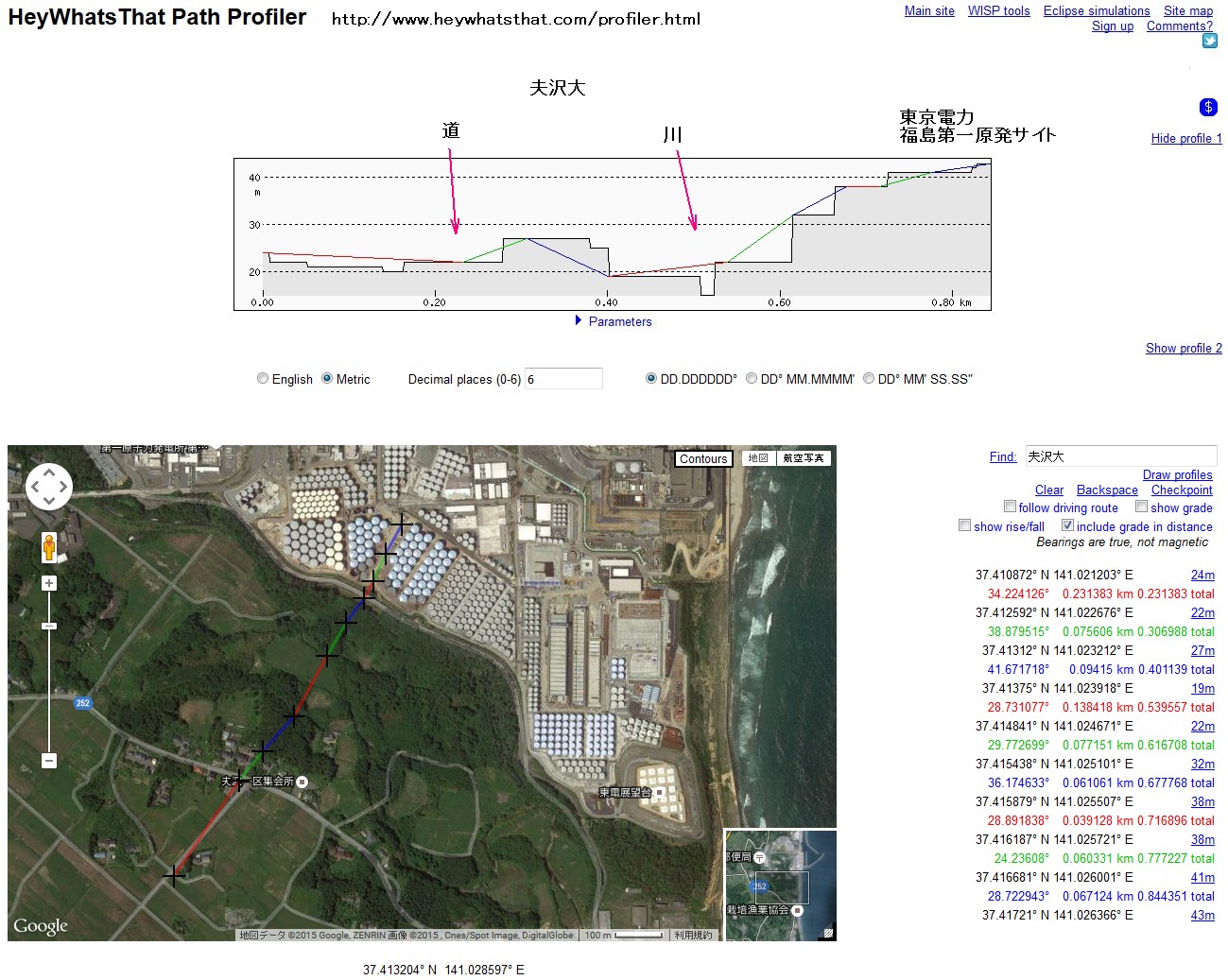The image size is (1228, 980).
Task: Open the Main site link
Action: [x=929, y=11]
